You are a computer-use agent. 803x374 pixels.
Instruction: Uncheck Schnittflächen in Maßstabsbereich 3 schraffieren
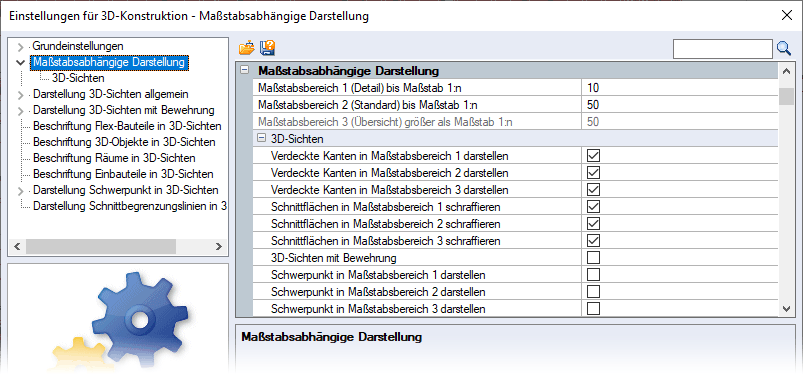(593, 240)
